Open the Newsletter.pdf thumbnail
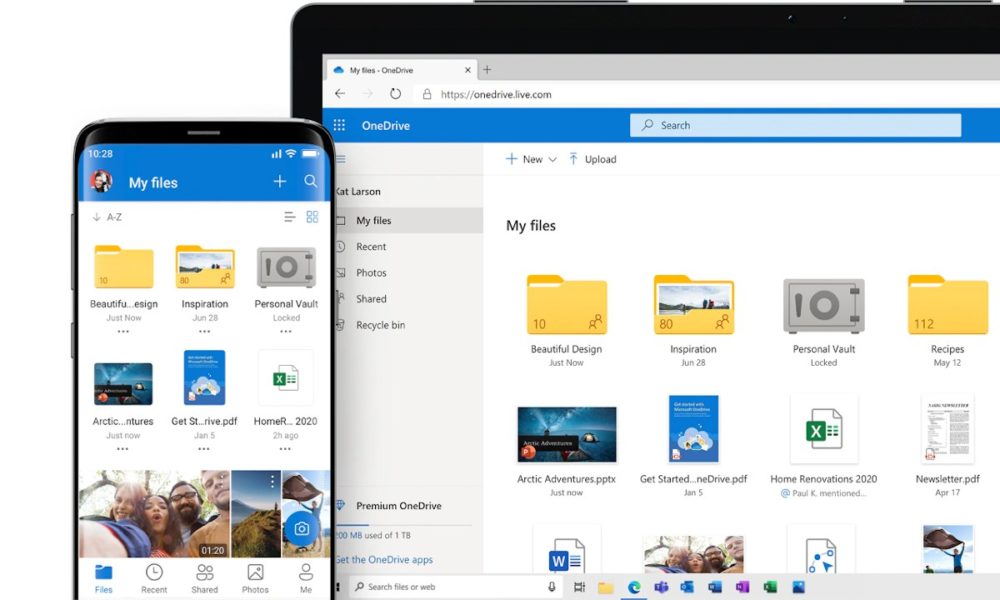The width and height of the screenshot is (1000, 600). [948, 429]
